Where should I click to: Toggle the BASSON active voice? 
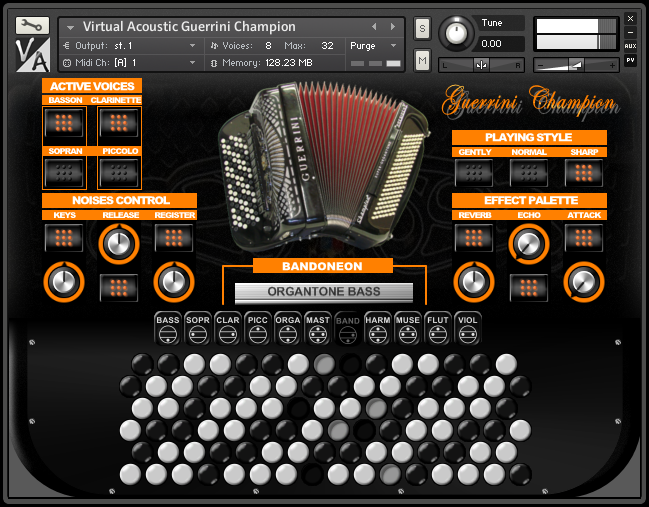(x=64, y=123)
